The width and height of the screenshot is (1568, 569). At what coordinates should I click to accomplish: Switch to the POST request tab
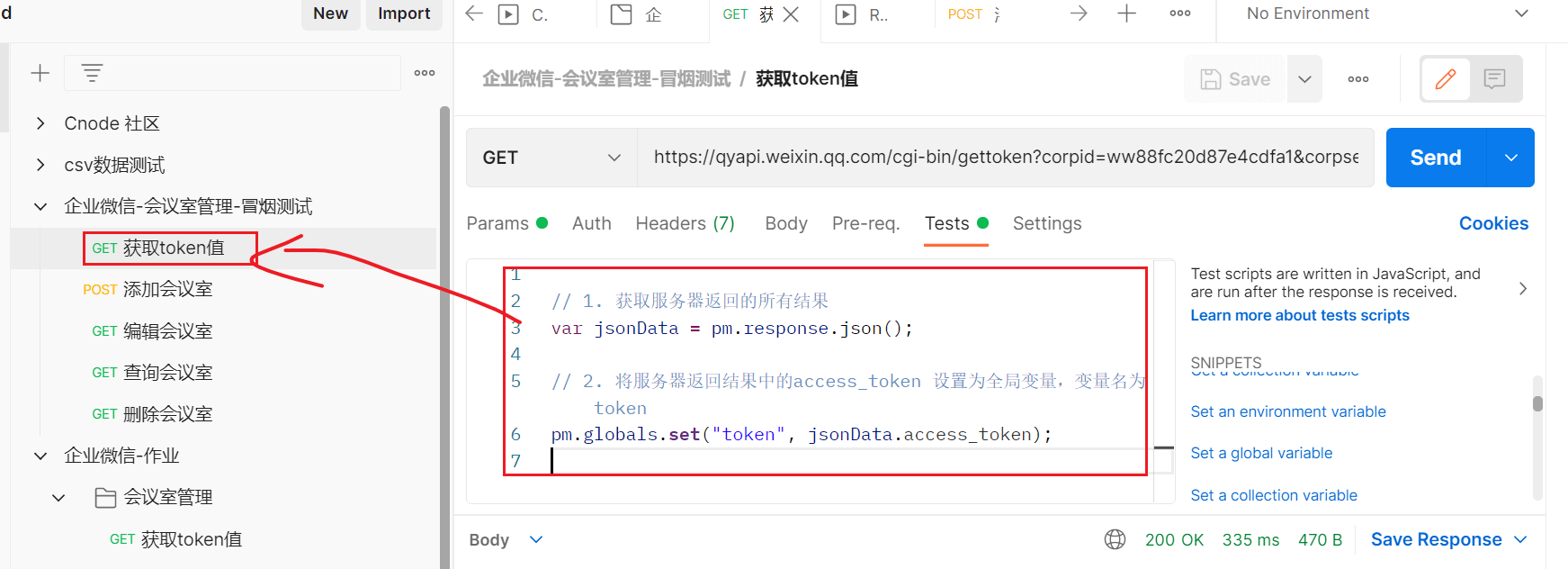(x=973, y=14)
